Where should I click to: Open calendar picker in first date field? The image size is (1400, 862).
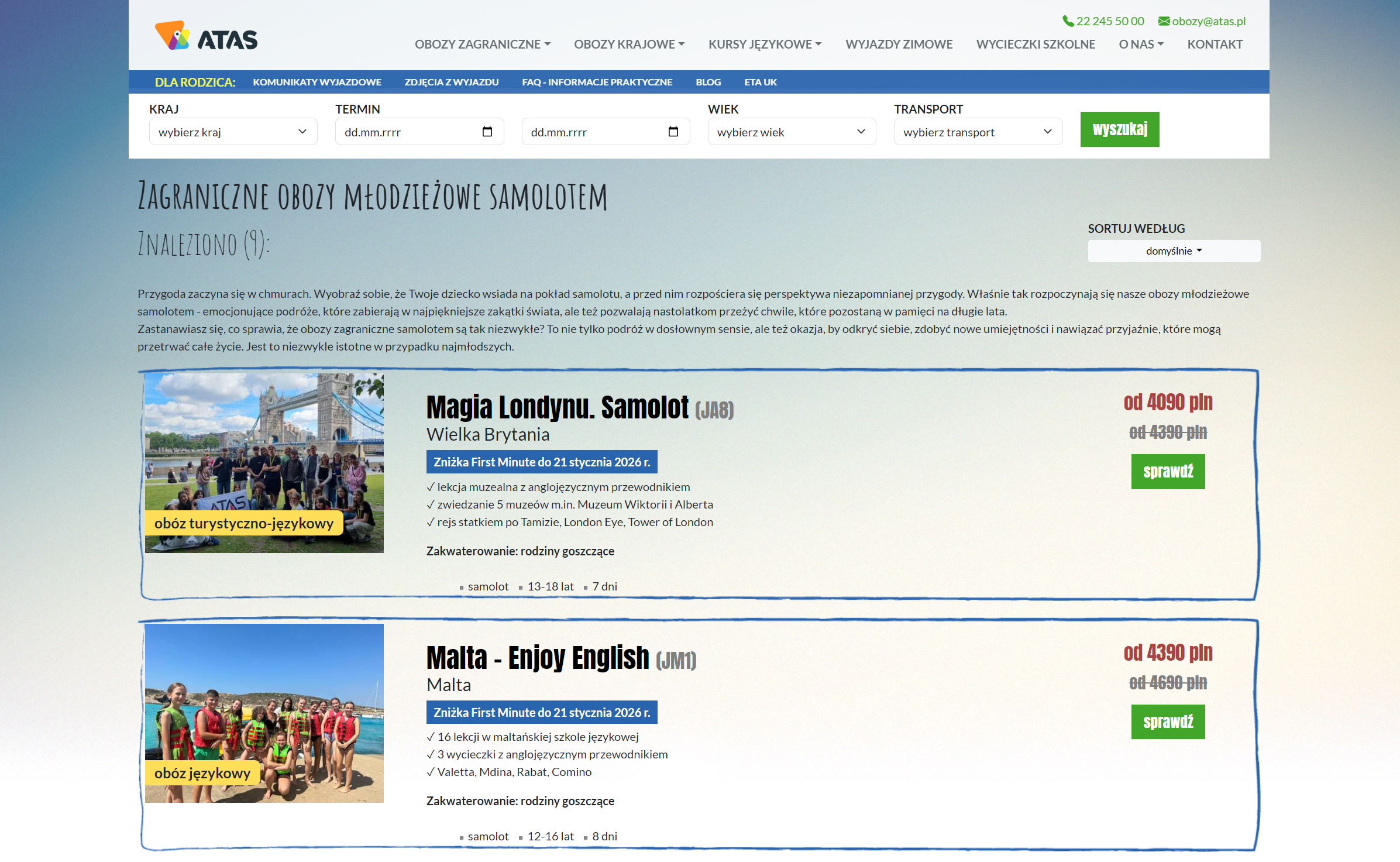point(487,132)
